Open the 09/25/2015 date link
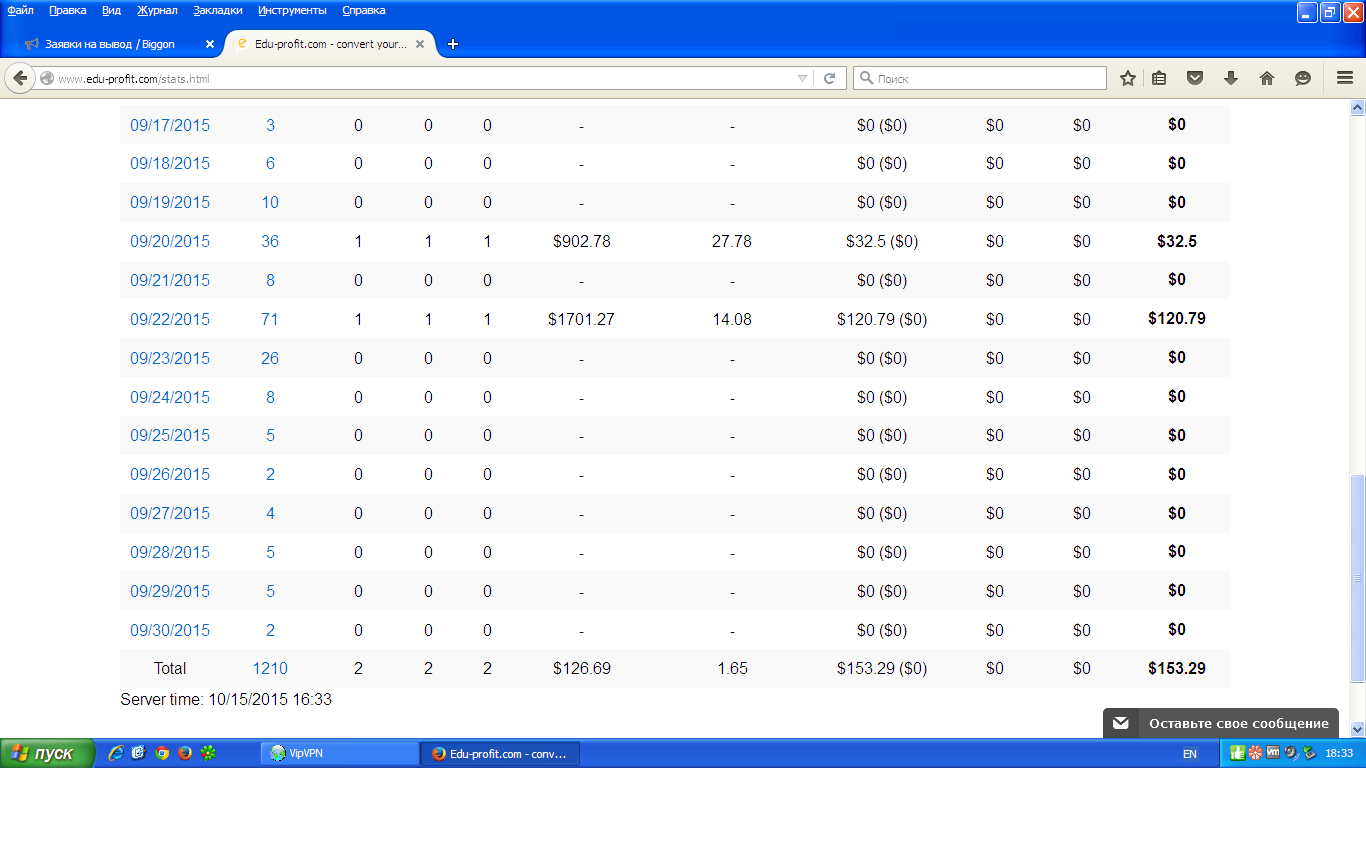The height and width of the screenshot is (848, 1366). click(170, 435)
